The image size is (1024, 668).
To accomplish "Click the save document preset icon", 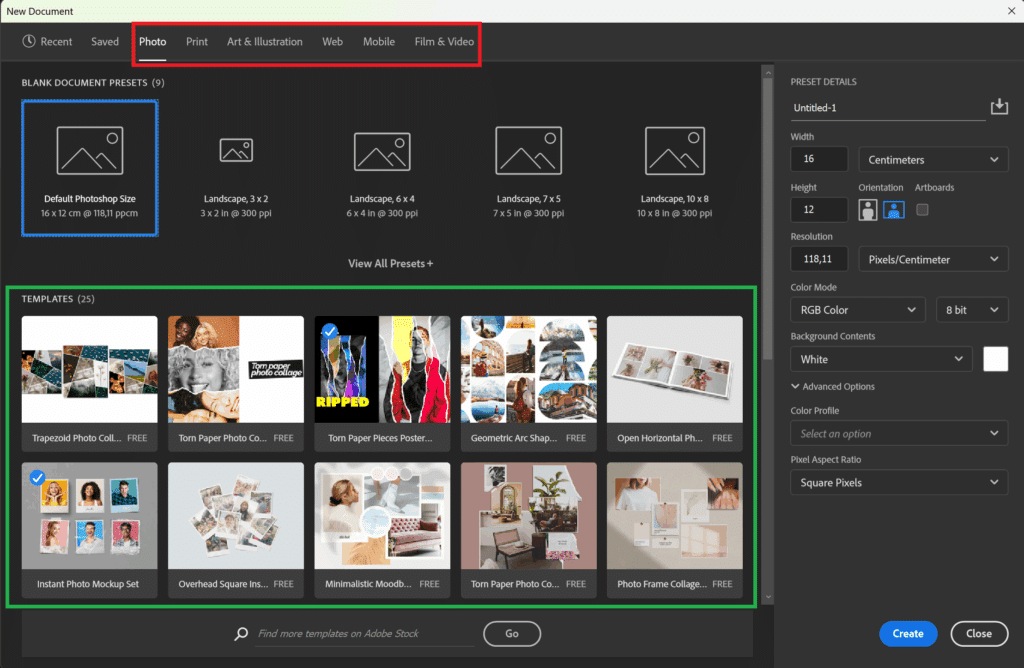I will (998, 107).
